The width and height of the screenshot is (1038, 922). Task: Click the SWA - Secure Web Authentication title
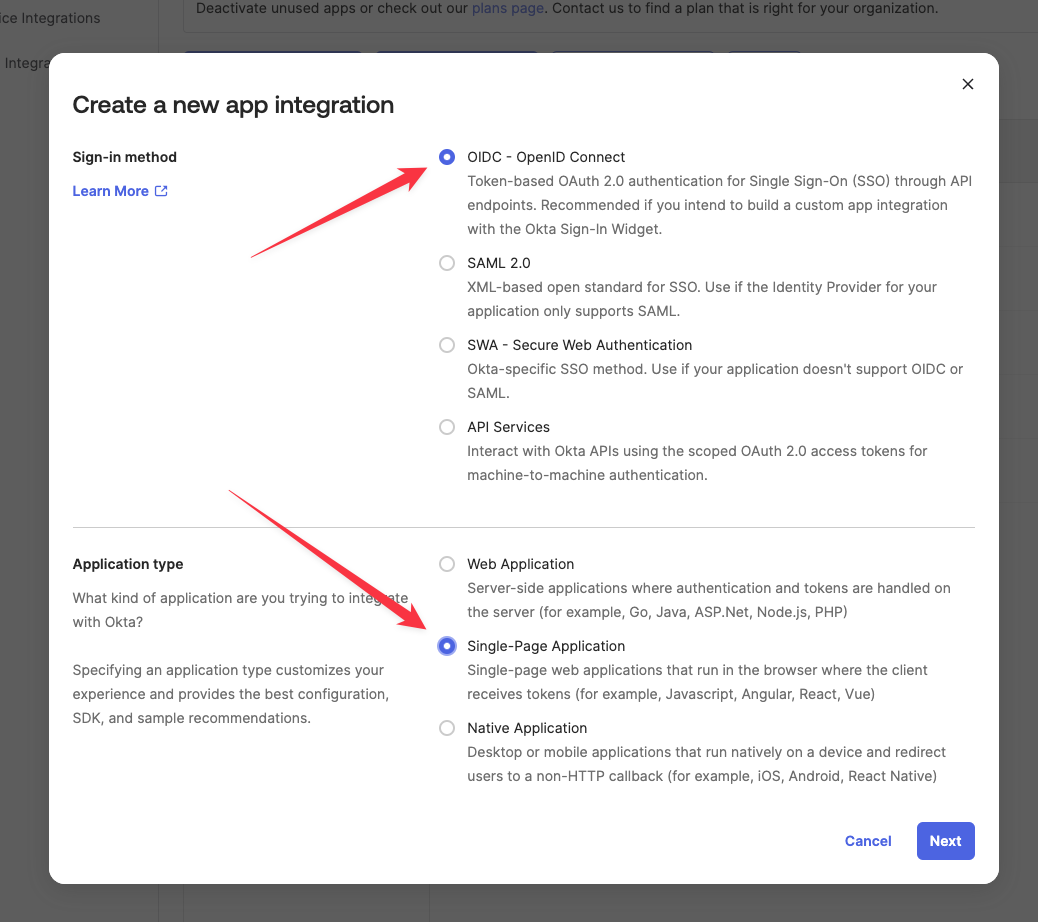(579, 345)
